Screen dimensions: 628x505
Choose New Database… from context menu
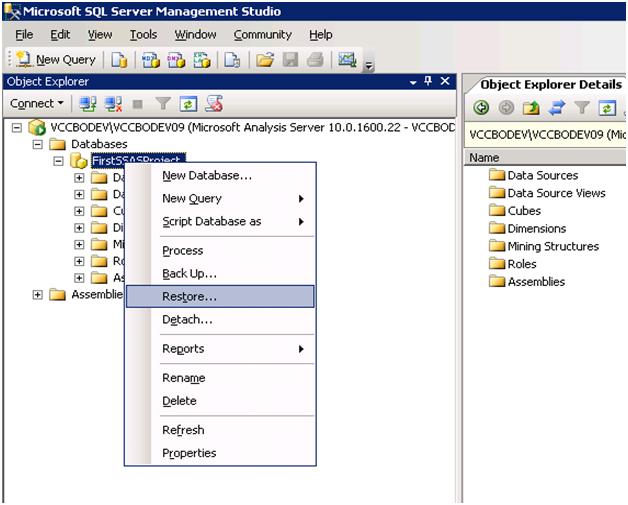tap(220, 175)
